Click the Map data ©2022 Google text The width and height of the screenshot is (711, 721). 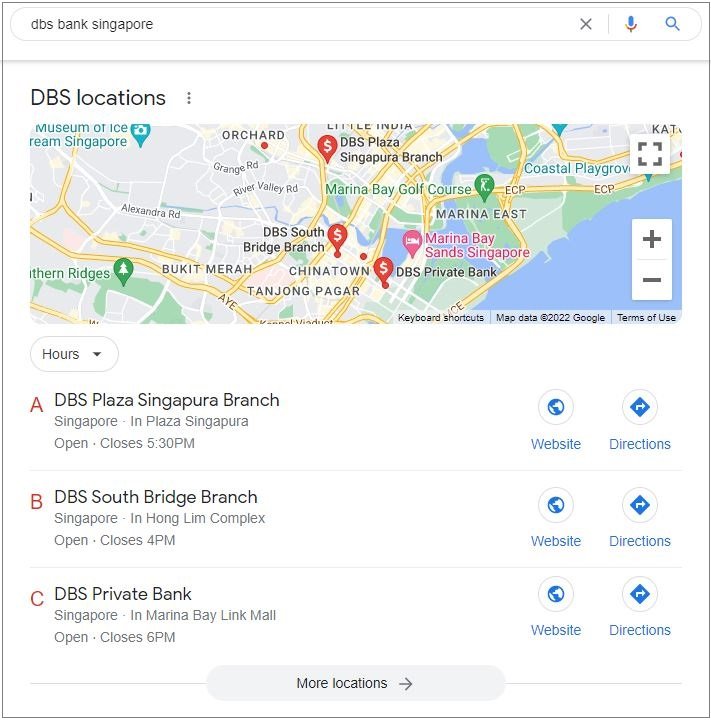coord(550,318)
